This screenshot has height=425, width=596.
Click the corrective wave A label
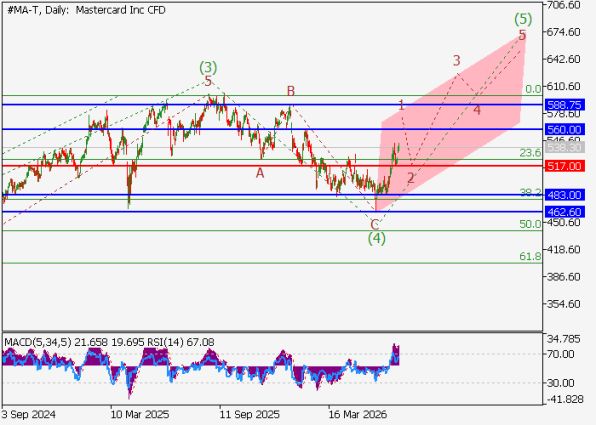[x=260, y=173]
